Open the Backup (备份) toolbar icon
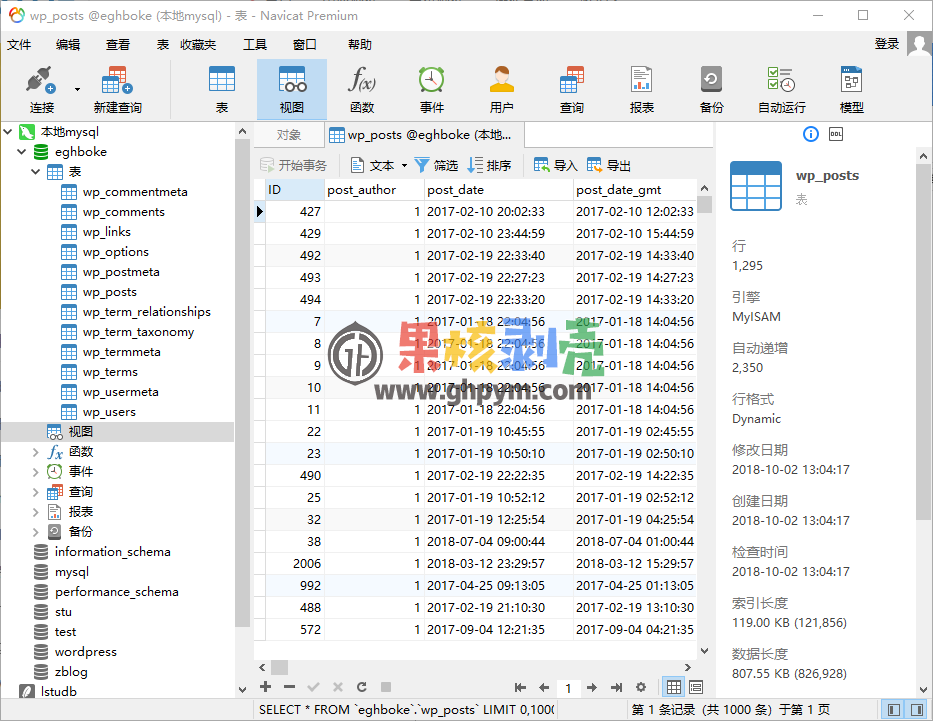The height and width of the screenshot is (721, 933). point(712,89)
